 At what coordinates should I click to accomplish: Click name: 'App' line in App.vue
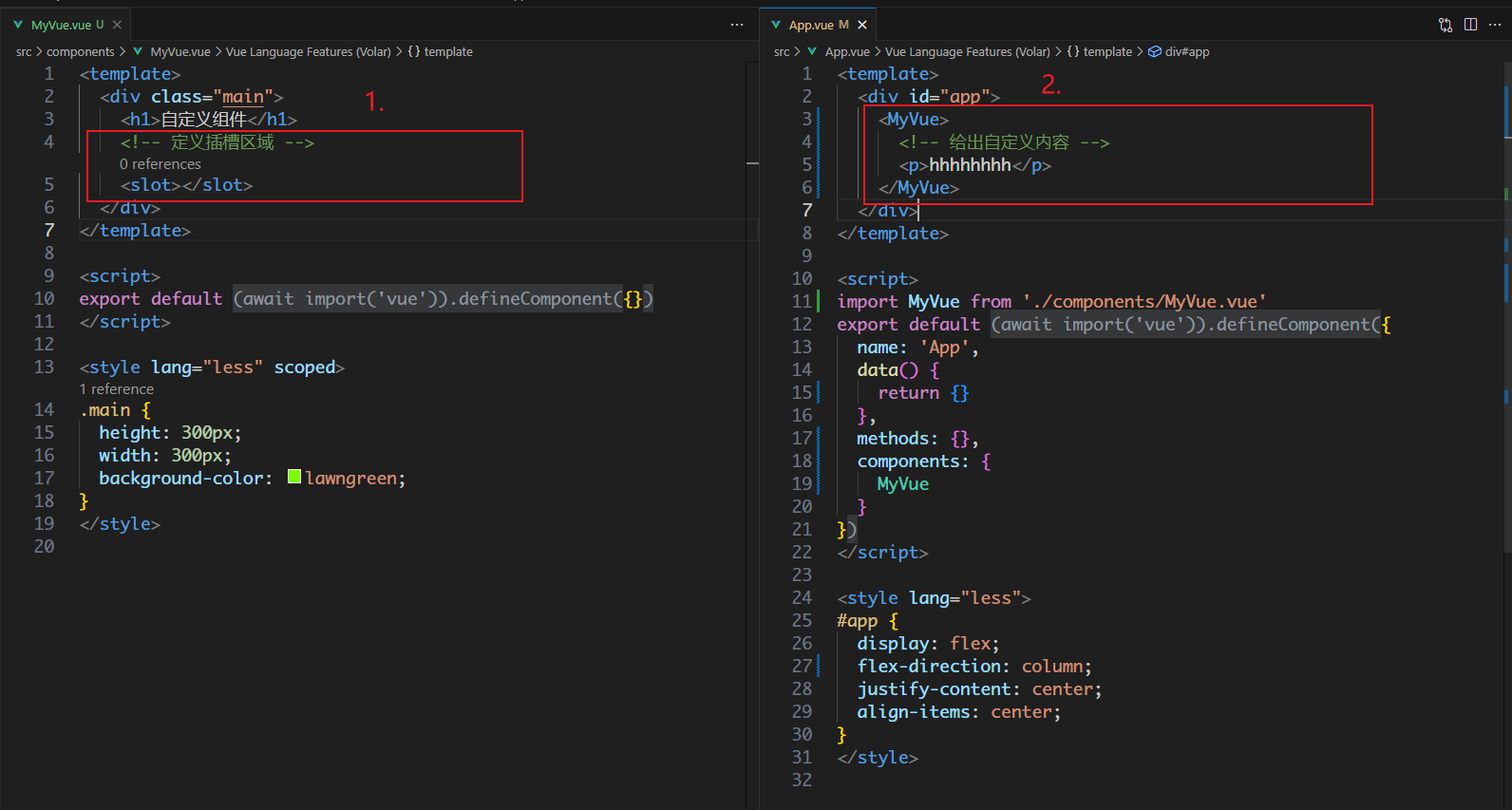(917, 347)
